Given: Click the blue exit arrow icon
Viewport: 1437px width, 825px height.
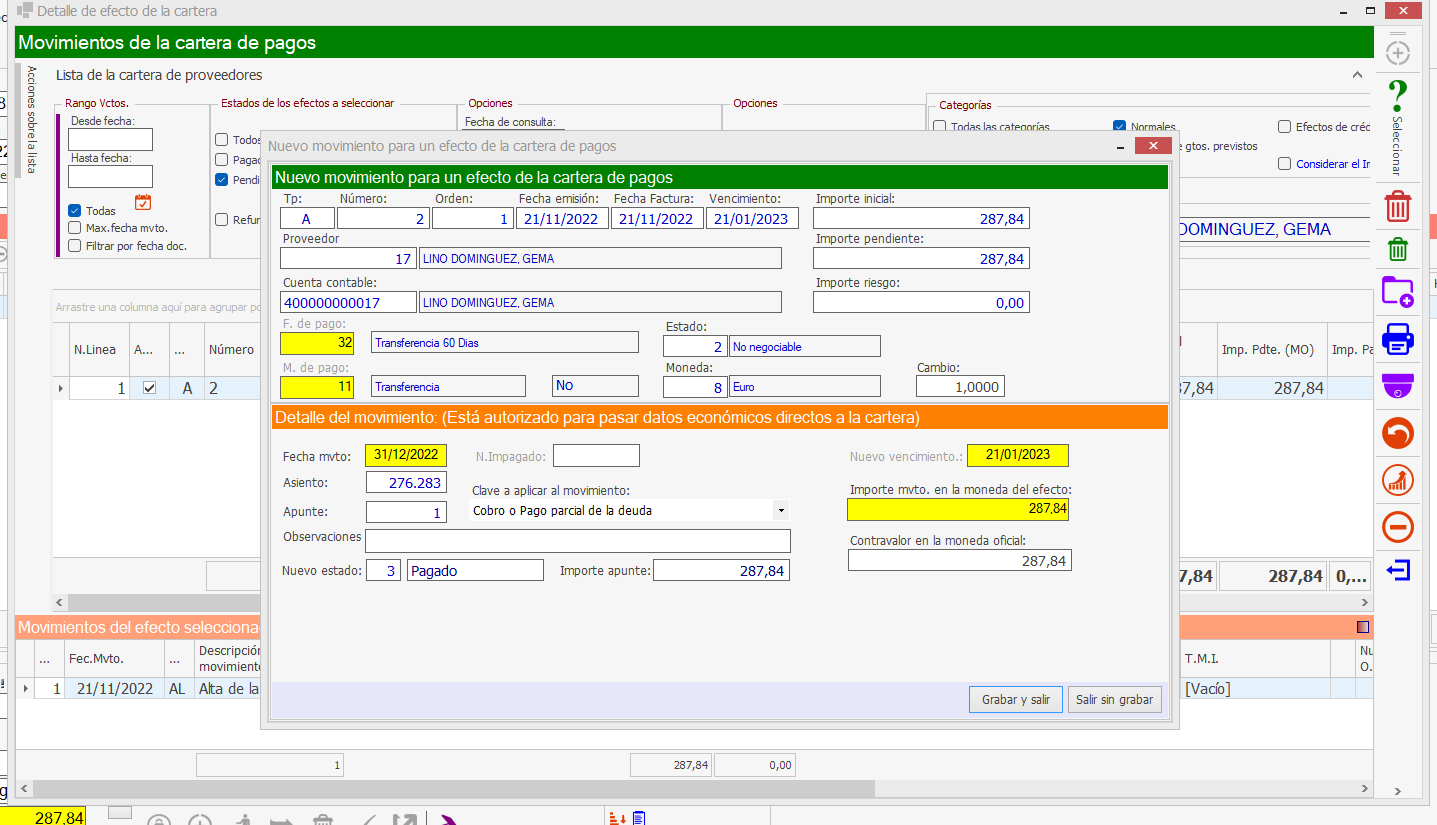Looking at the screenshot, I should [1397, 570].
